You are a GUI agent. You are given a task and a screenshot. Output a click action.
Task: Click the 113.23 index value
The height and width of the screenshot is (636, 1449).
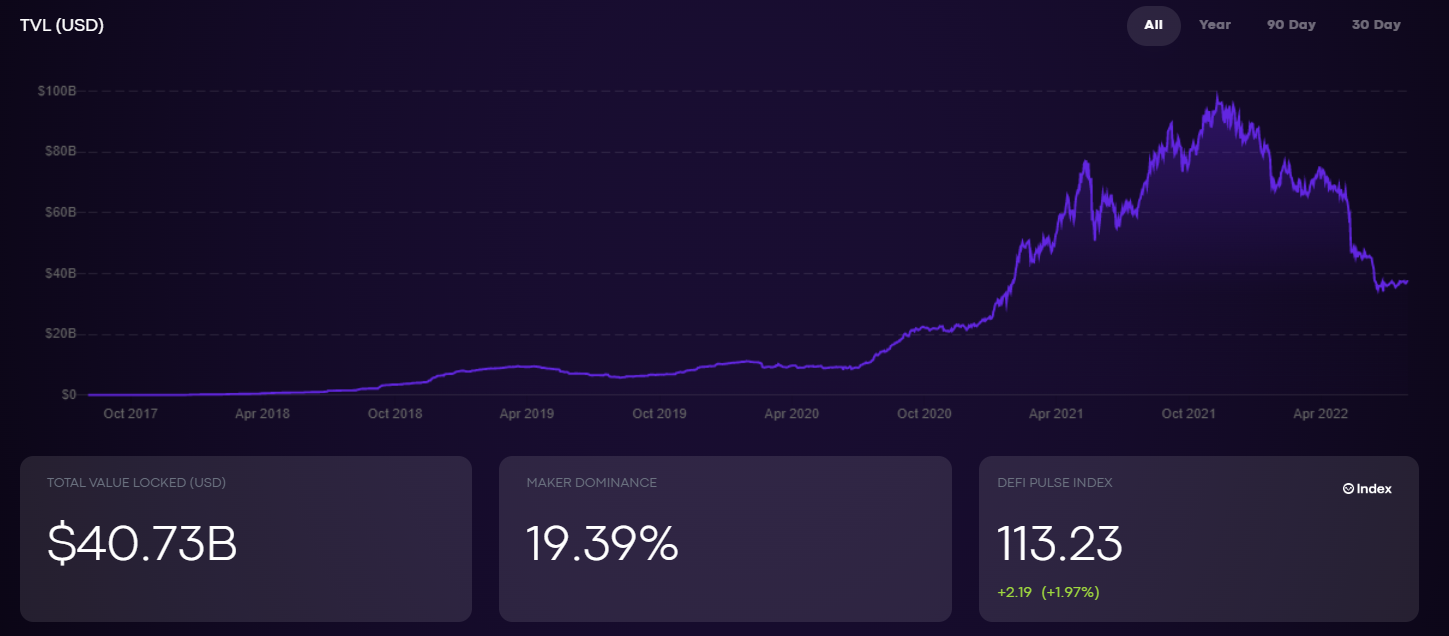1059,544
